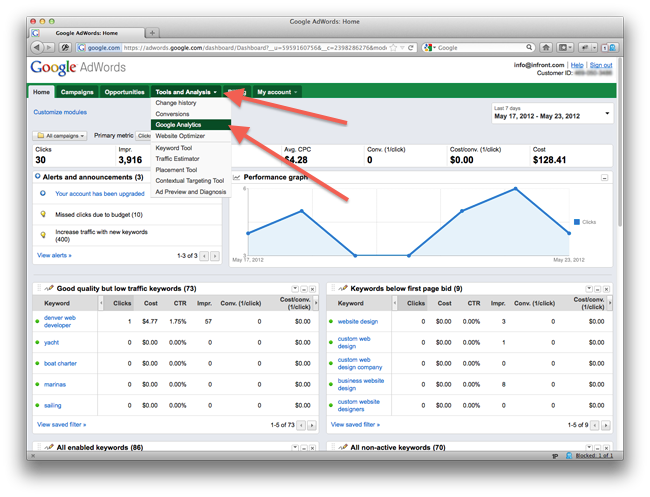650x497 pixels.
Task: Open business website design keyword link
Action: (x=361, y=385)
